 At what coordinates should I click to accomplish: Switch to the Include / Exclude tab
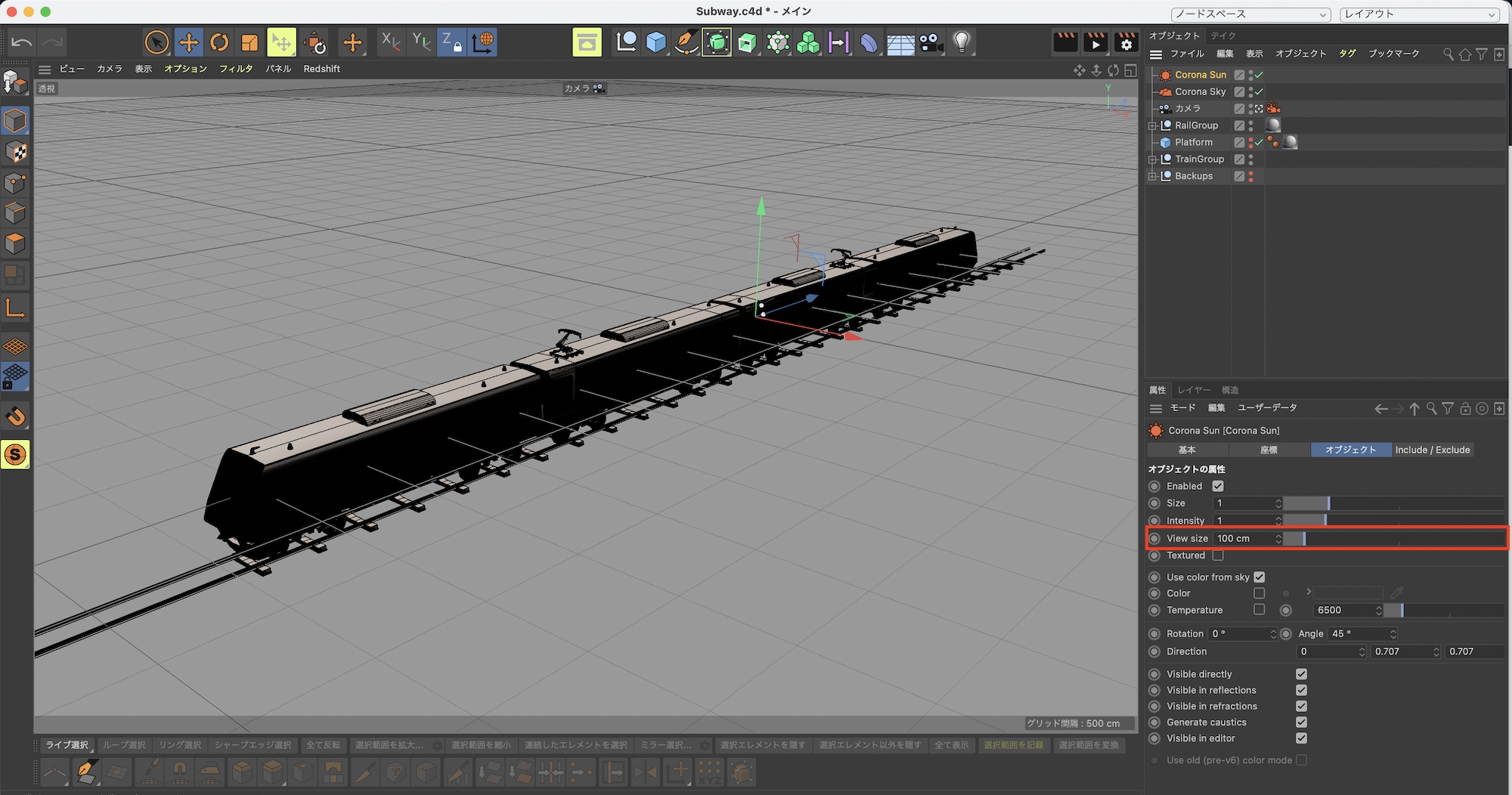point(1432,450)
